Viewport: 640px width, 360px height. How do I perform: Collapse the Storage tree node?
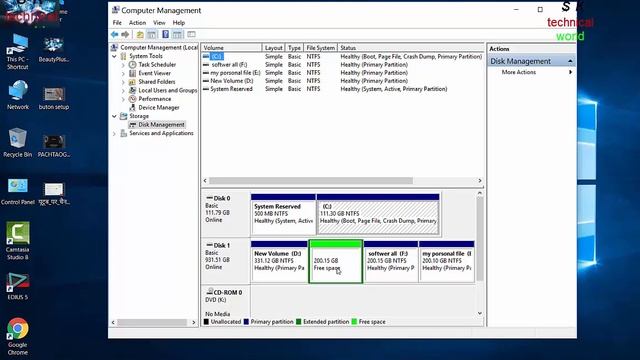[x=114, y=116]
